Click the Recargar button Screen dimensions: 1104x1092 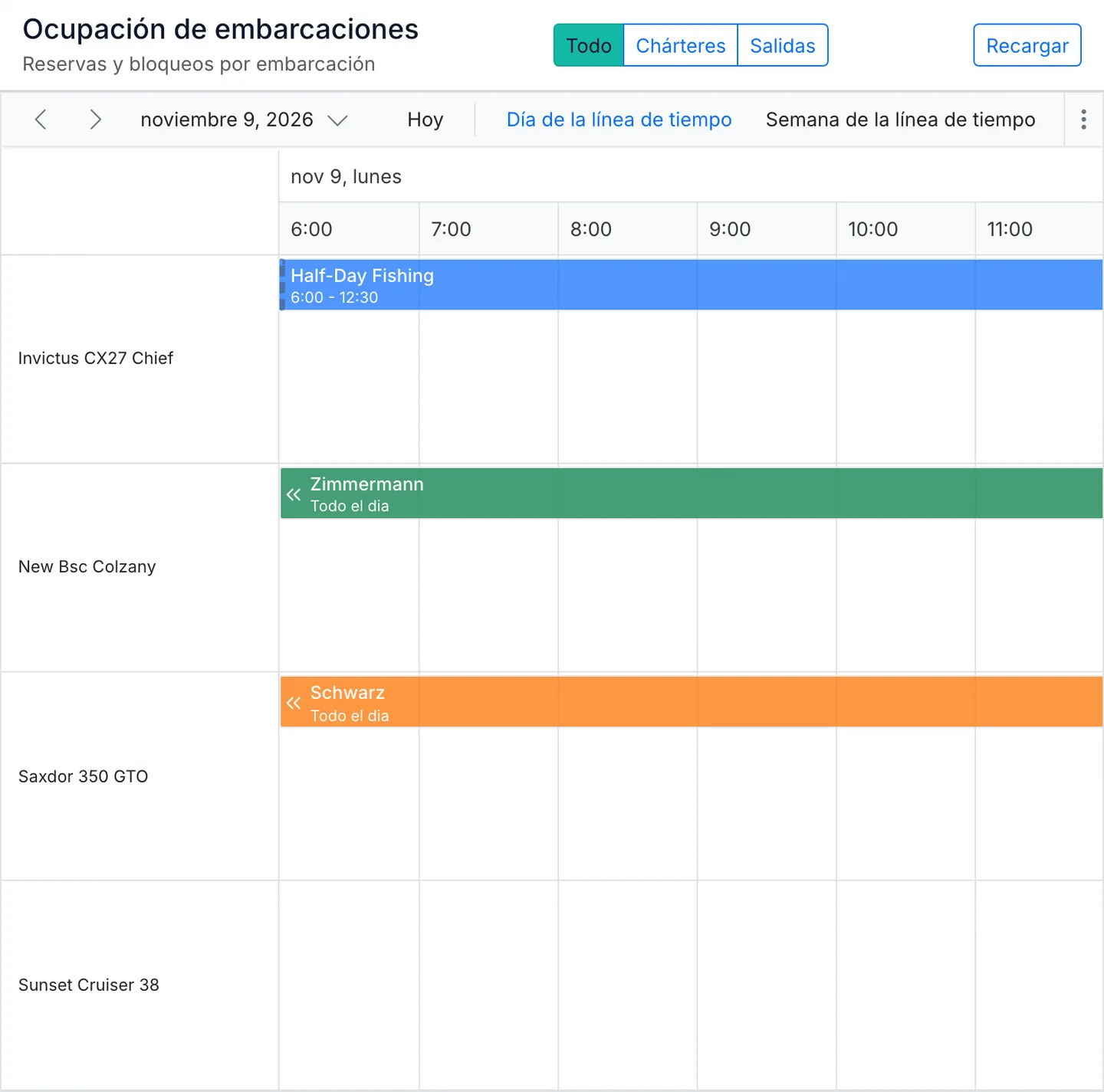pyautogui.click(x=1027, y=45)
